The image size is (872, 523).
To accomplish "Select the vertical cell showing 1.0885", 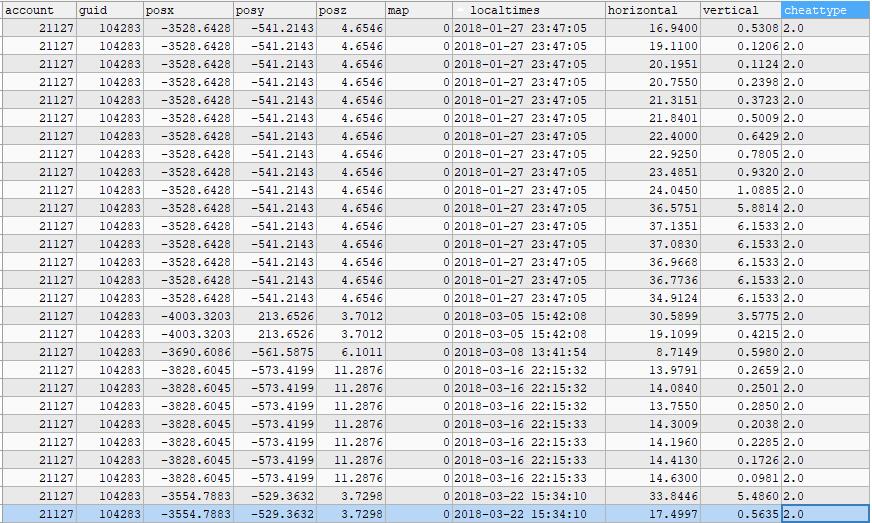I will coord(740,190).
